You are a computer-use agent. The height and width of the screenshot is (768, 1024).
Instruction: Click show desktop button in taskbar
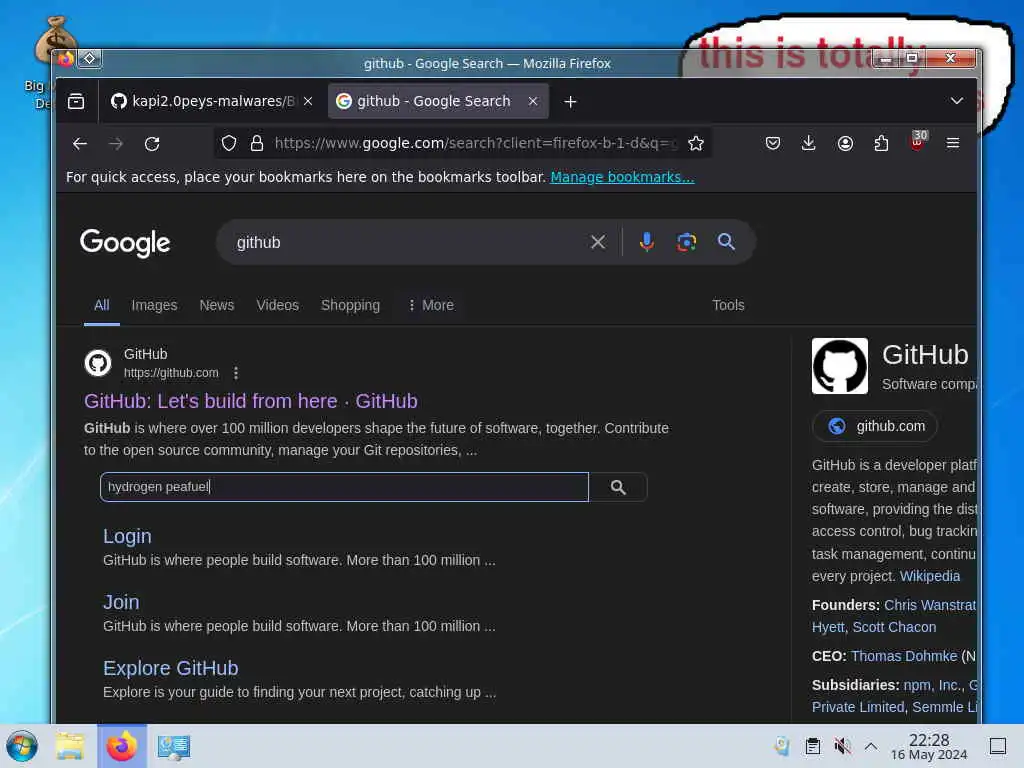tap(998, 746)
